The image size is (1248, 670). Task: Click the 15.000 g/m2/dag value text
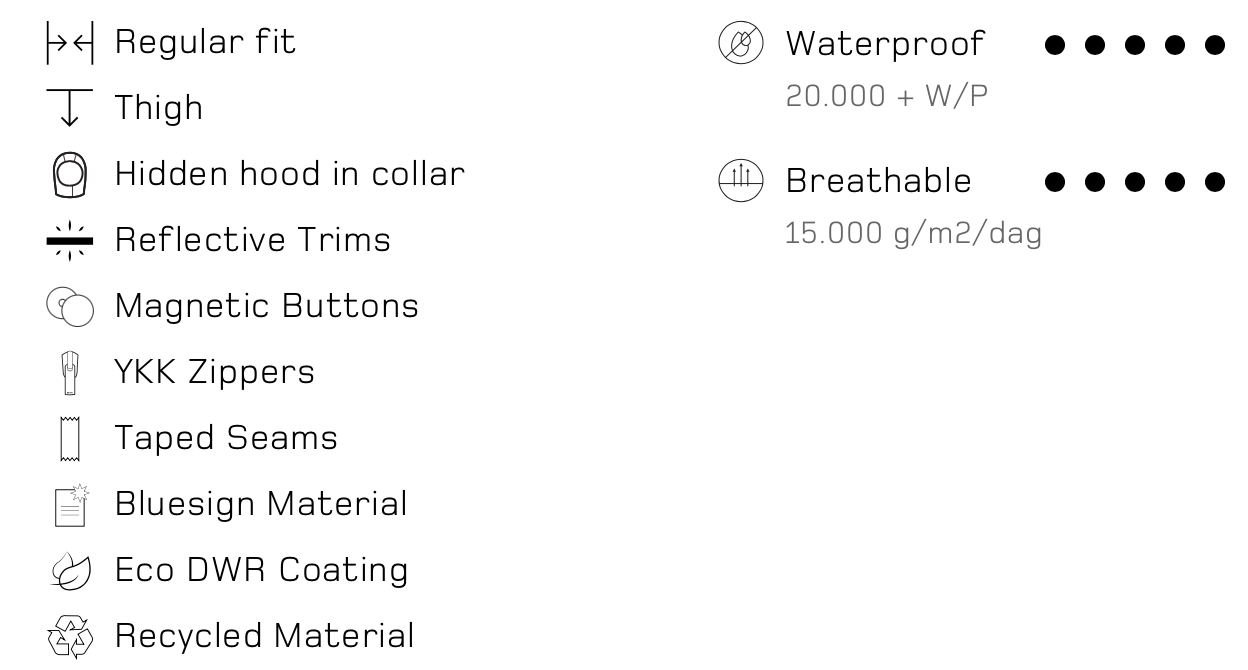pyautogui.click(x=914, y=234)
